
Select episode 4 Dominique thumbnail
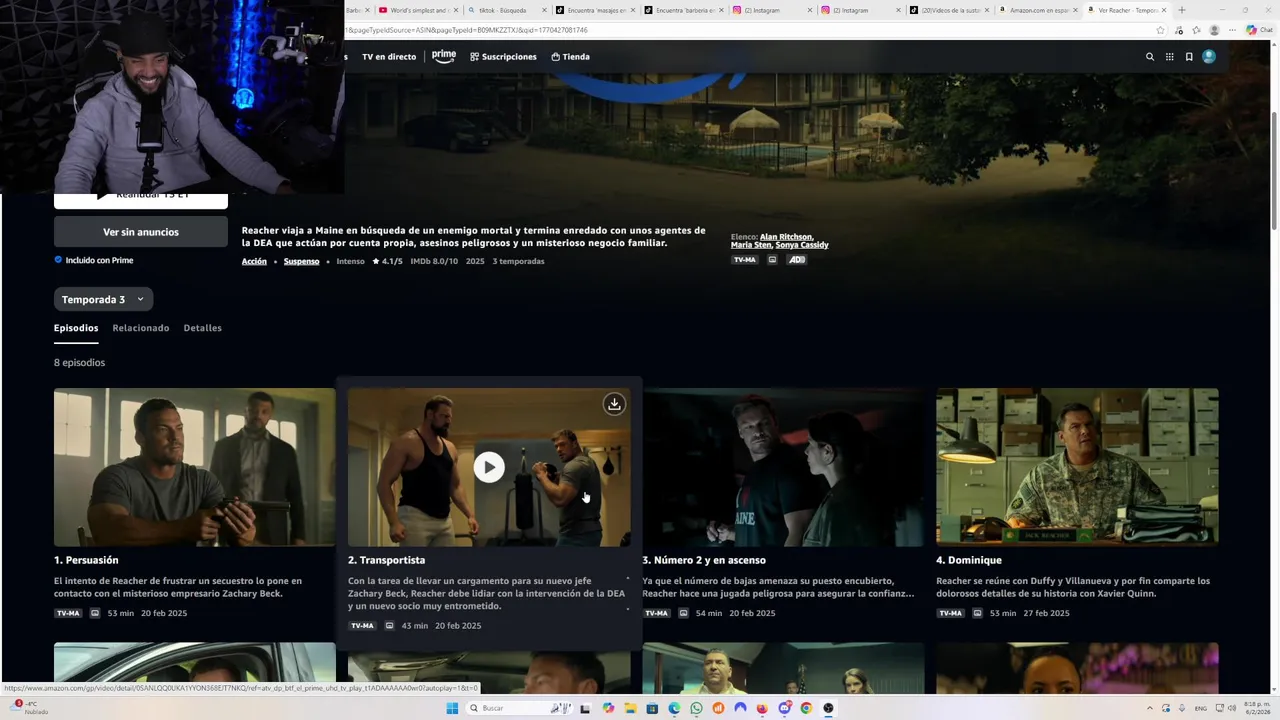click(1077, 467)
